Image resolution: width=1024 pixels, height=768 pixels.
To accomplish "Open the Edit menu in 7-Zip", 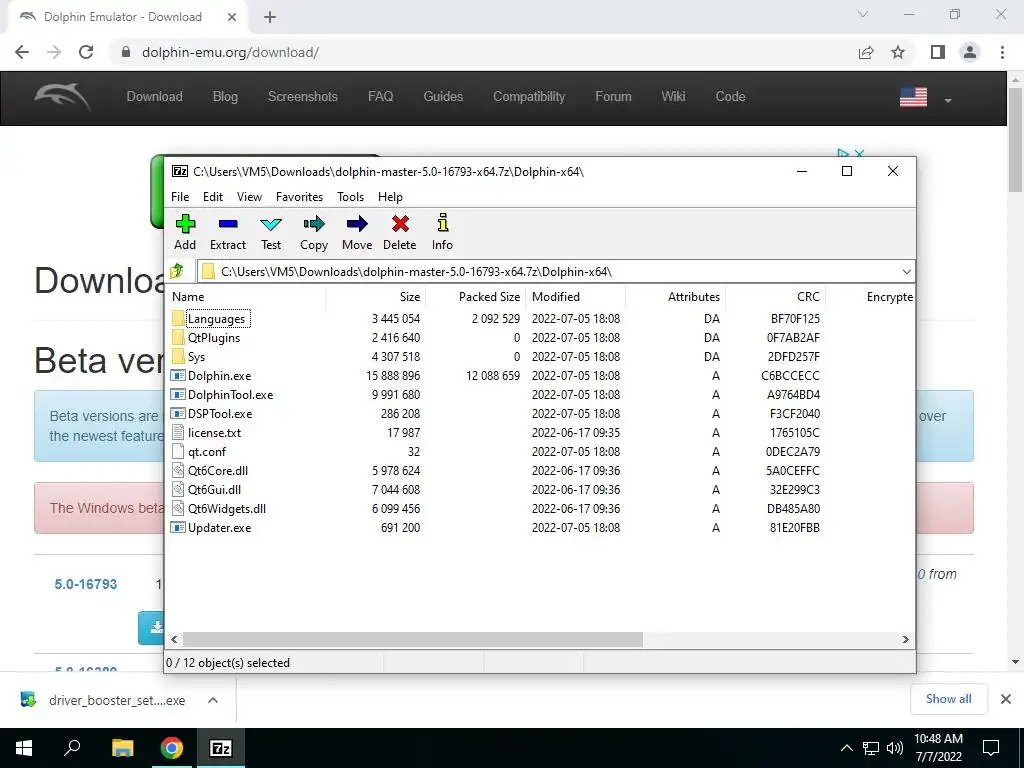I will (213, 197).
